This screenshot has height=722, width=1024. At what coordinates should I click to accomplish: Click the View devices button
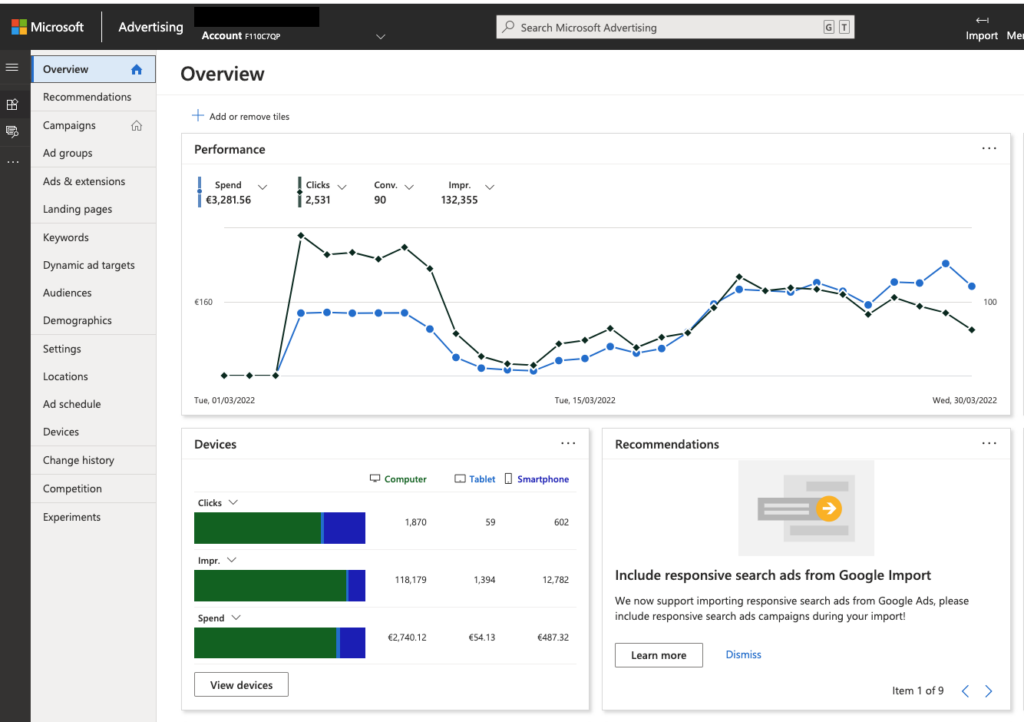tap(241, 685)
